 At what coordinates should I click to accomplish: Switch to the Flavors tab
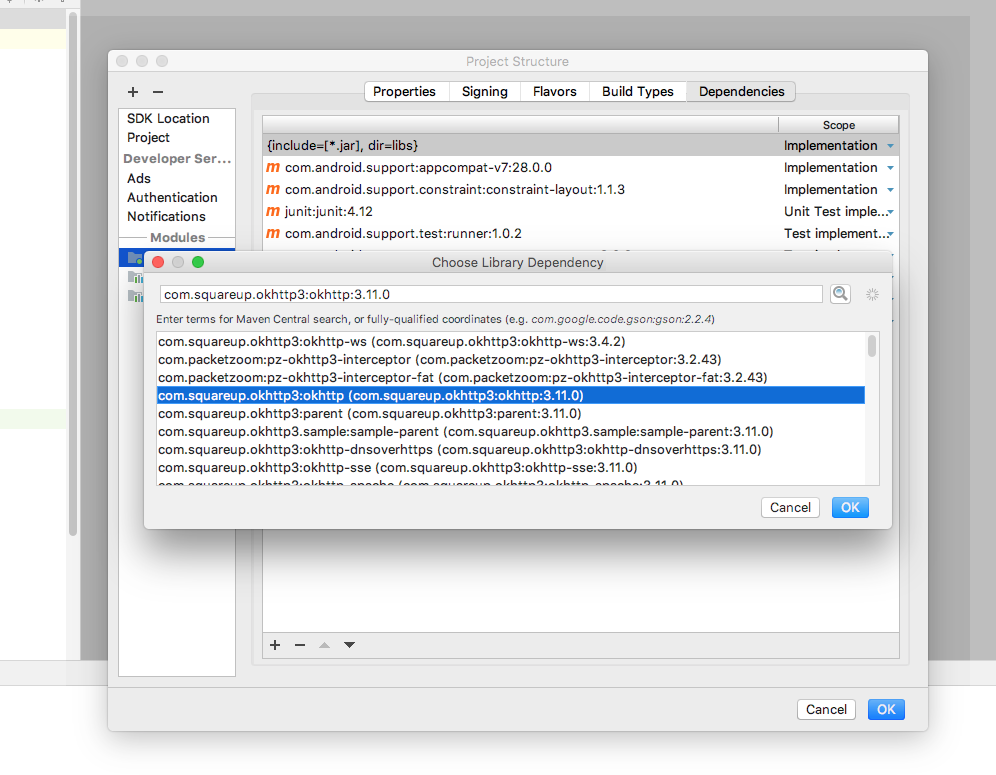(555, 91)
